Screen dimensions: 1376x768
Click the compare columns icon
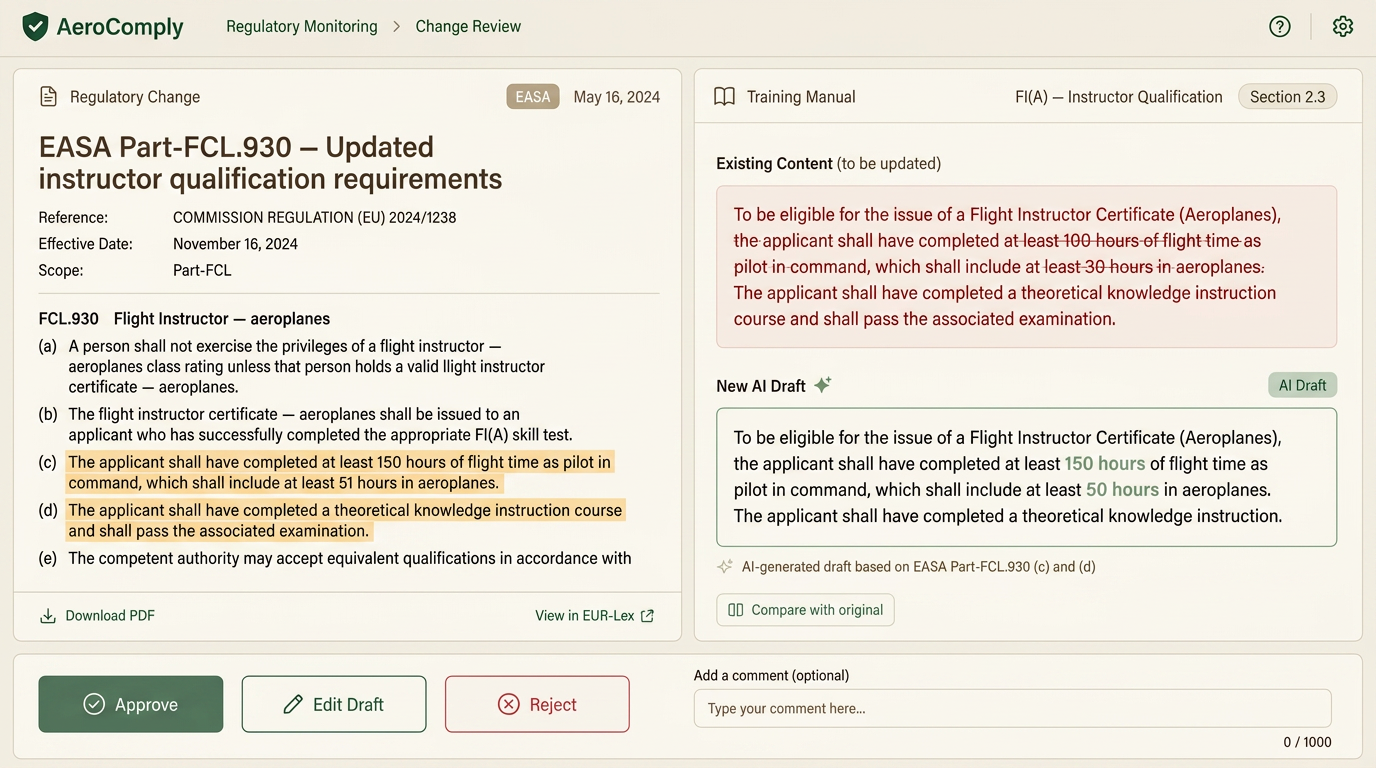point(736,610)
